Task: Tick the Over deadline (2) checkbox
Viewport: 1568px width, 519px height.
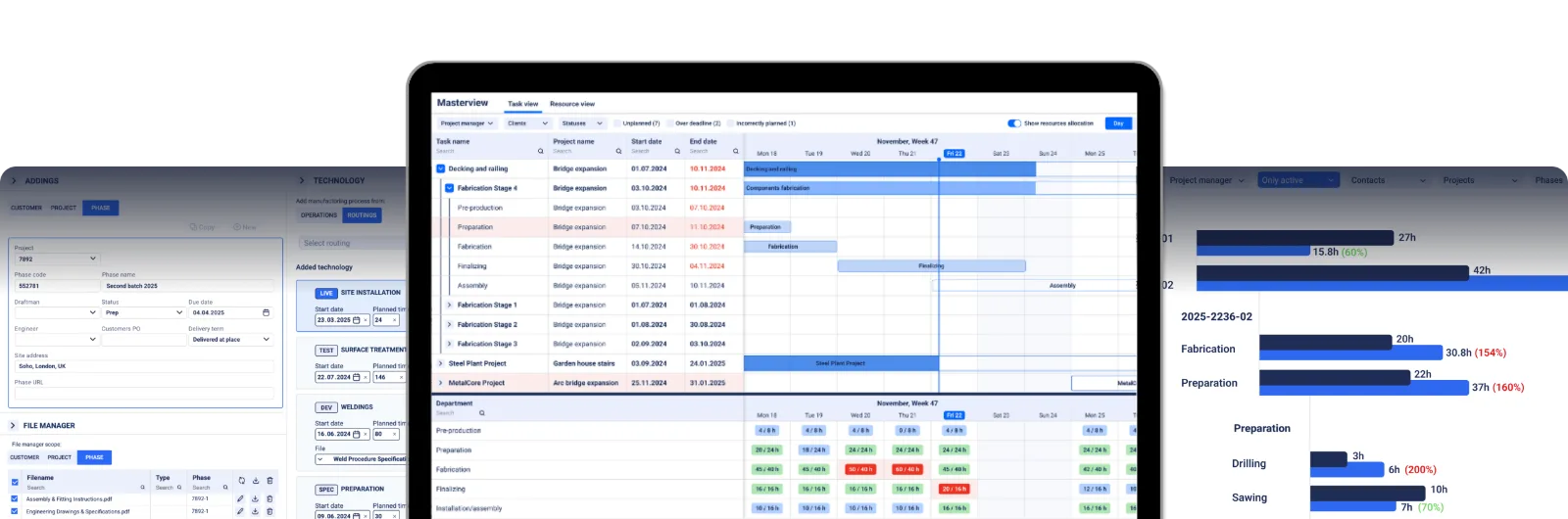Action: click(670, 123)
